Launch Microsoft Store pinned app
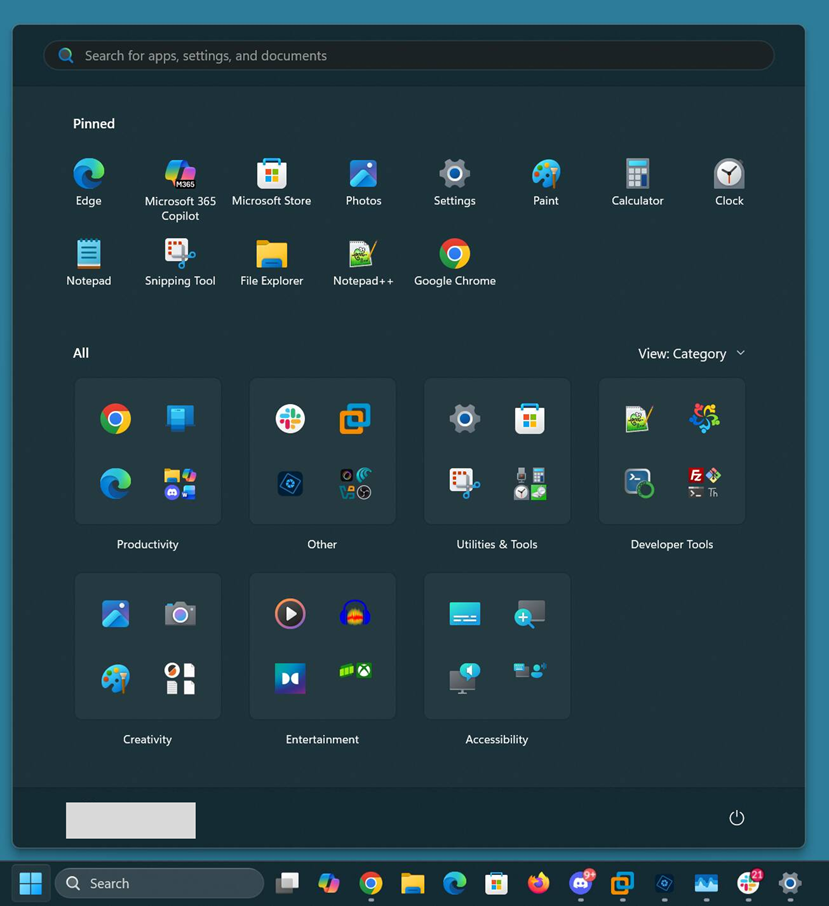829x906 pixels. [x=271, y=175]
